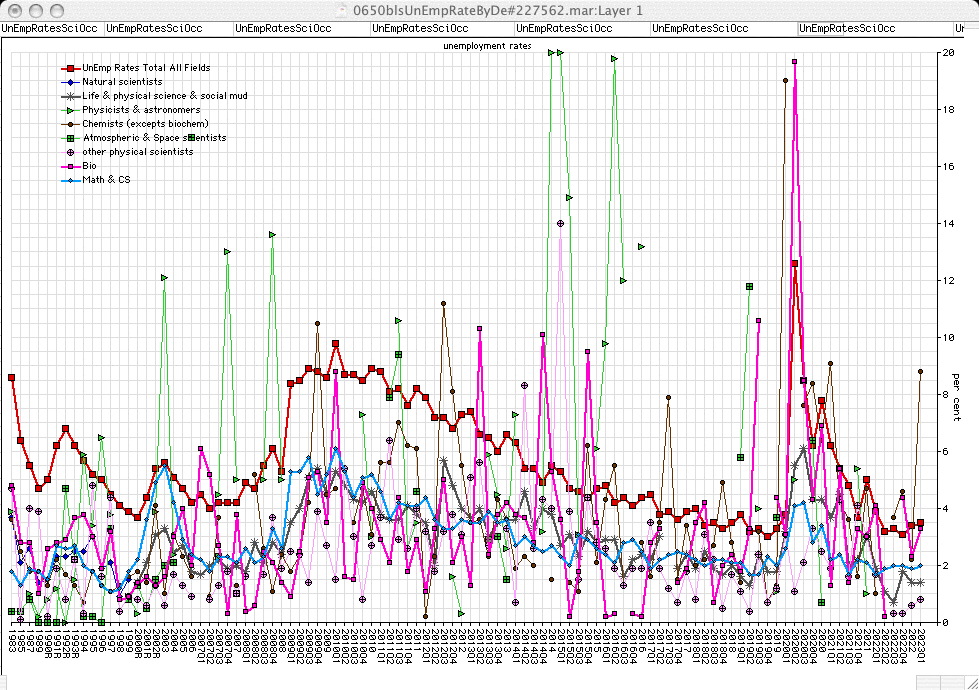Image resolution: width=979 pixels, height=690 pixels.
Task: Click the red square UnEmp Rates Total legend marker
Action: click(x=70, y=68)
